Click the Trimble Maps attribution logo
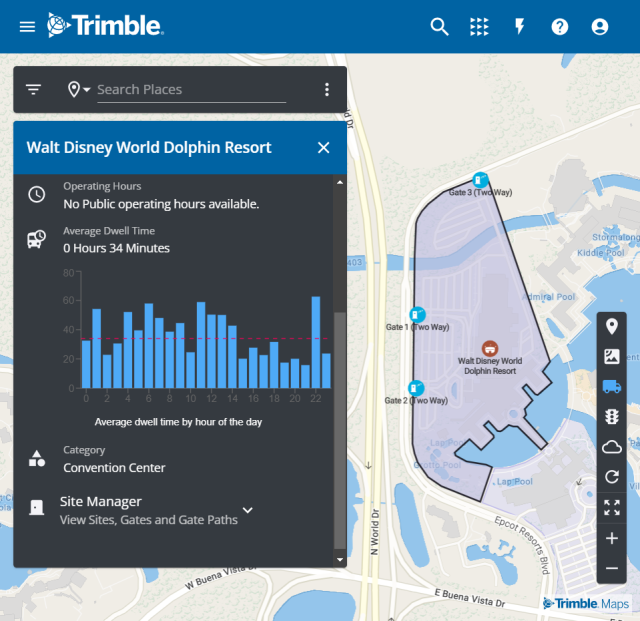 coord(586,603)
